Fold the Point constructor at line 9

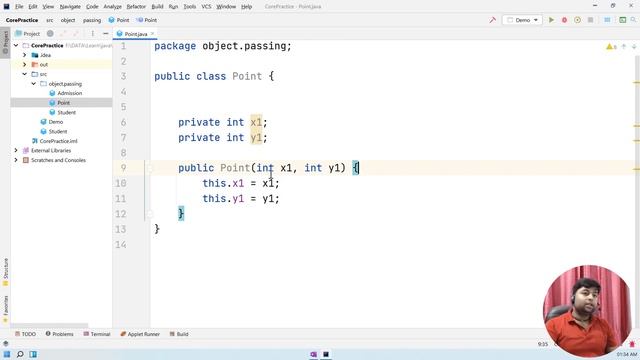pos(149,168)
